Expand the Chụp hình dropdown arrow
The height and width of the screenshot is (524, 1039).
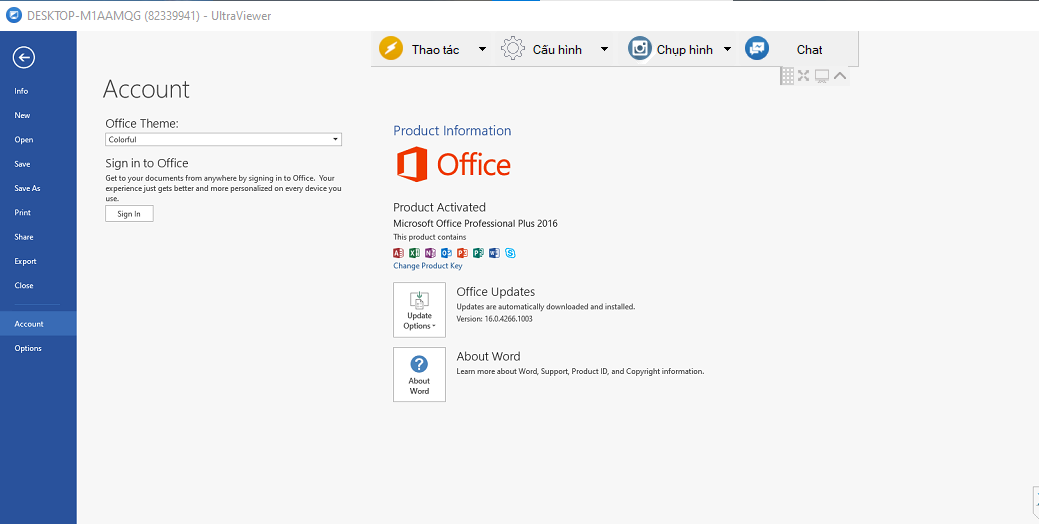727,49
